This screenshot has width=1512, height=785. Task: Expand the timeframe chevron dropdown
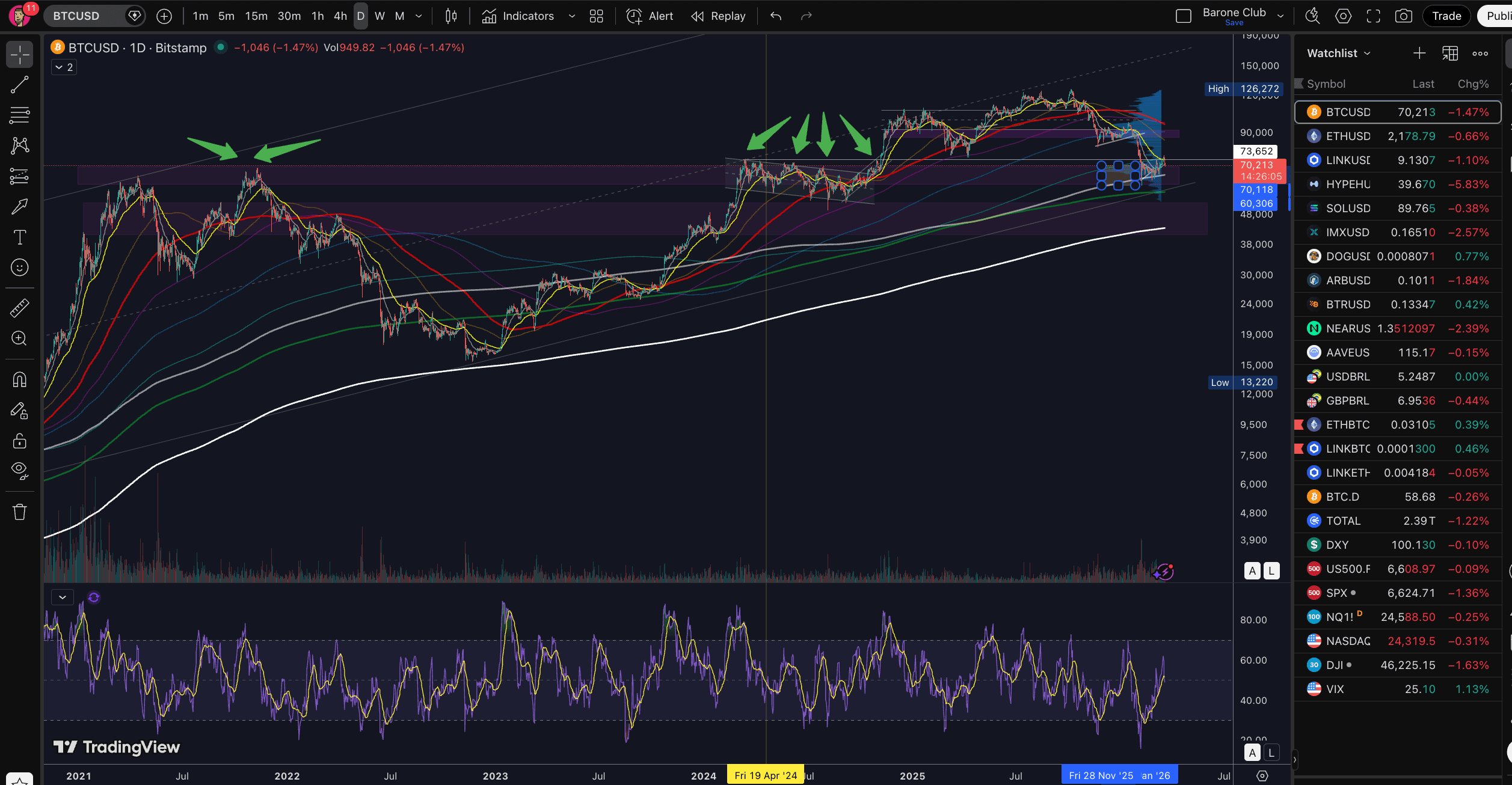click(x=419, y=16)
